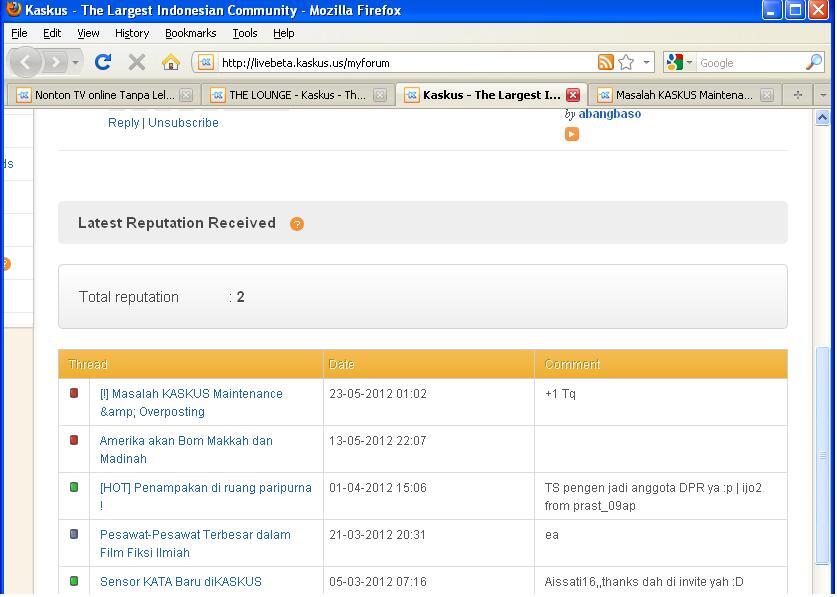Open a new tab with plus button
Image resolution: width=837 pixels, height=597 pixels.
[797, 95]
